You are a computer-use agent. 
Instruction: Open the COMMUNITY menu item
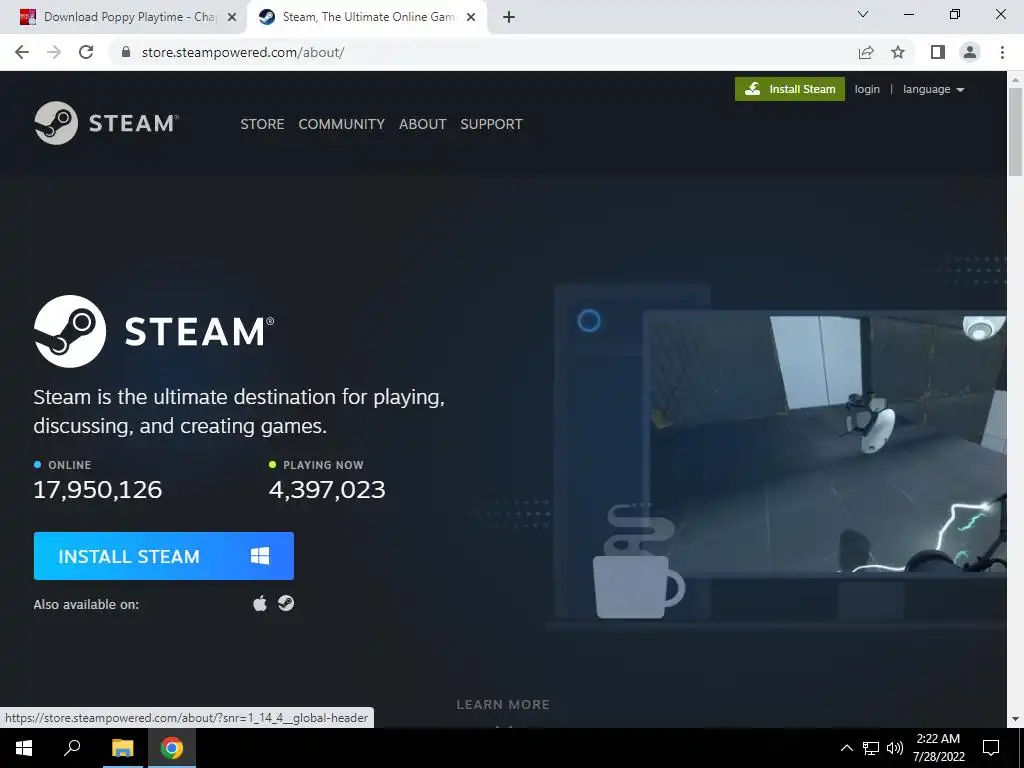tap(342, 124)
